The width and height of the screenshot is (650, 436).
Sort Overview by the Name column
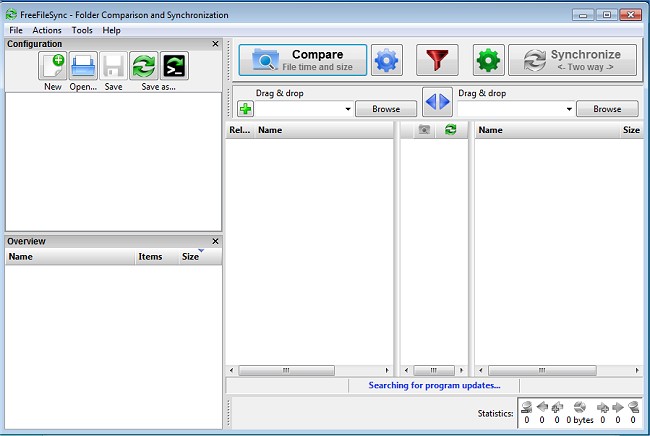coord(70,257)
